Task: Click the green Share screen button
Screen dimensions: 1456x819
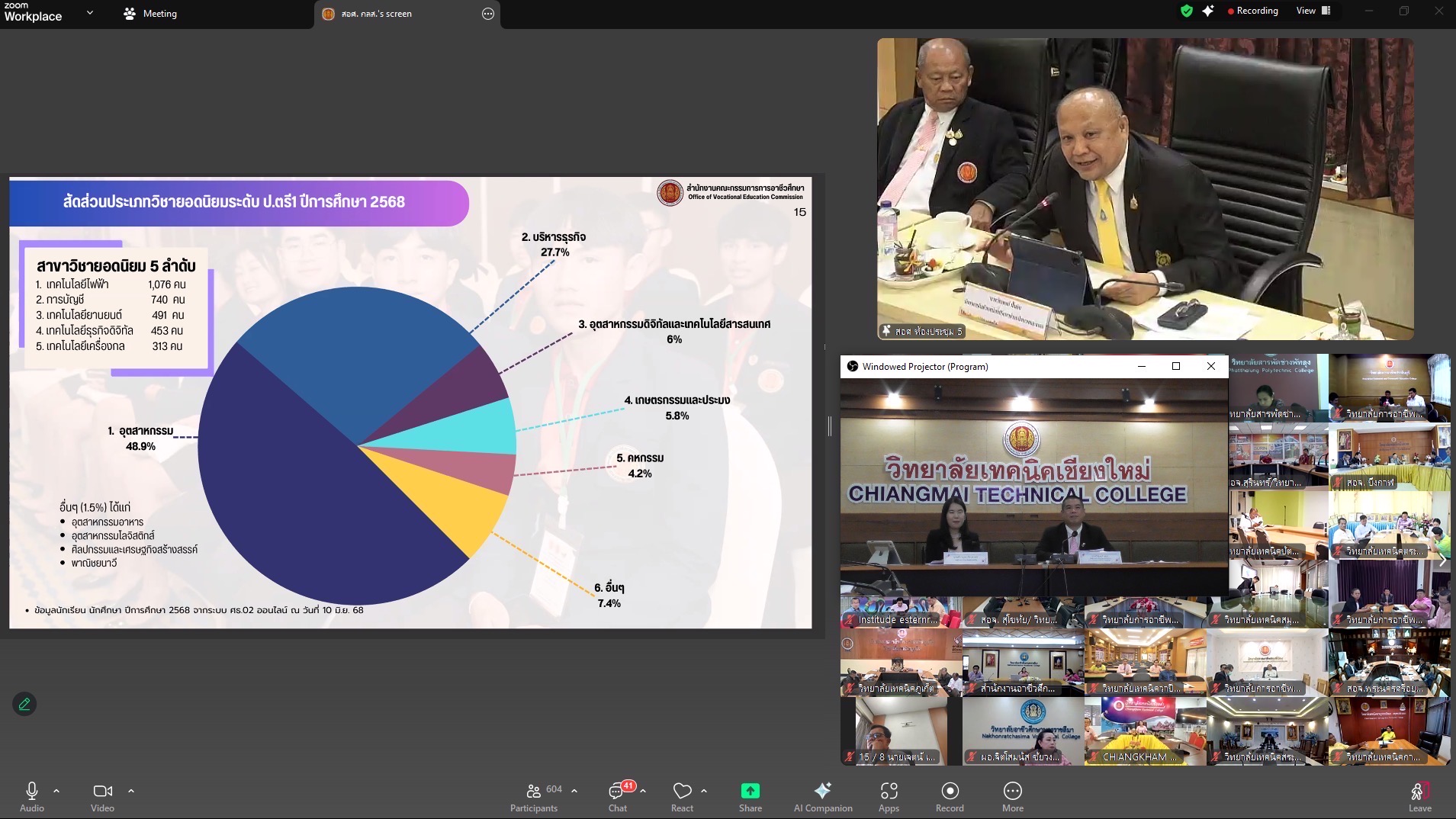Action: coord(750,796)
